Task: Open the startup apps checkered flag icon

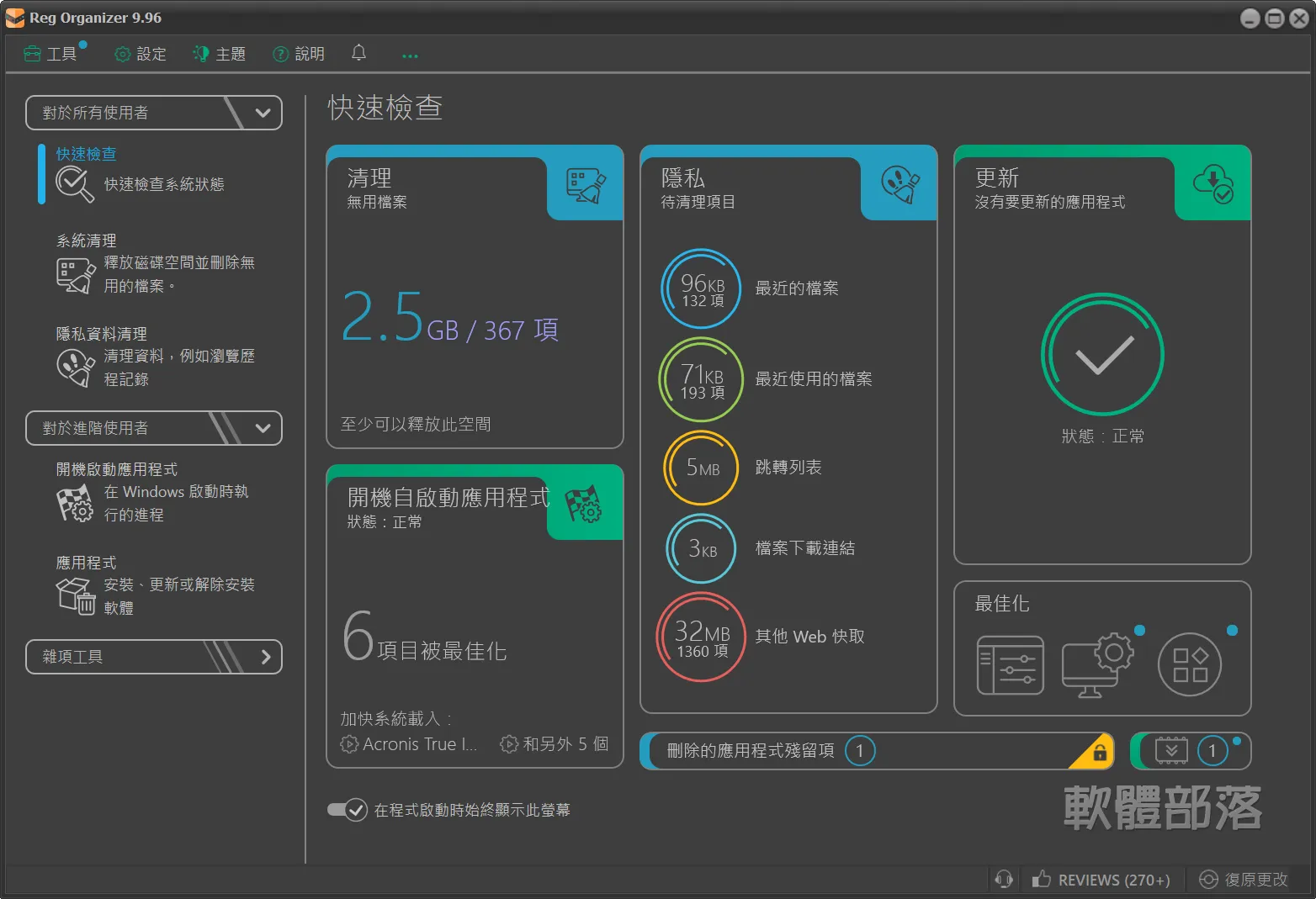Action: click(x=583, y=505)
